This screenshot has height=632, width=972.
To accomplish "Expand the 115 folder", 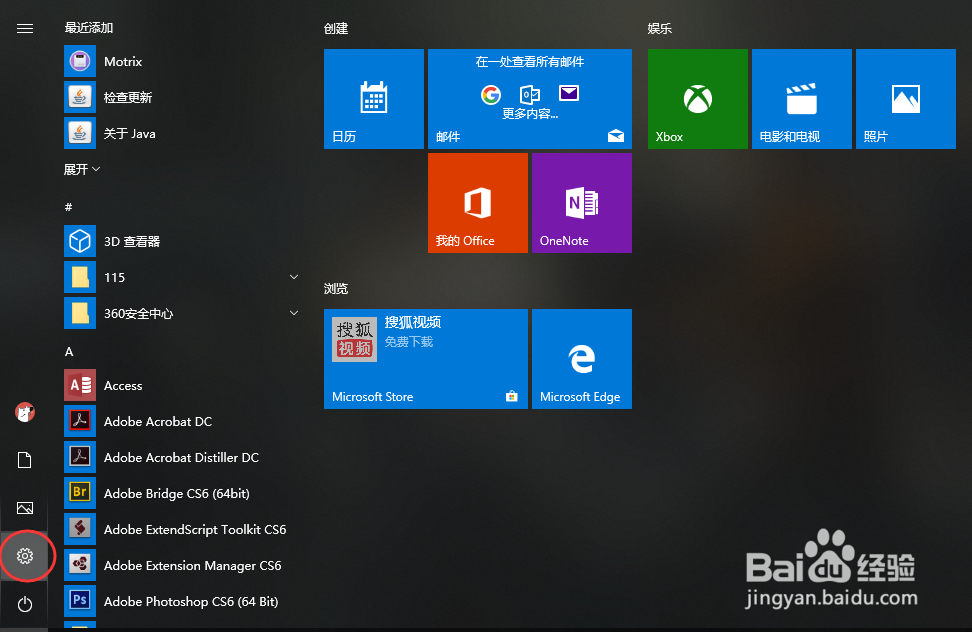I will tap(182, 277).
